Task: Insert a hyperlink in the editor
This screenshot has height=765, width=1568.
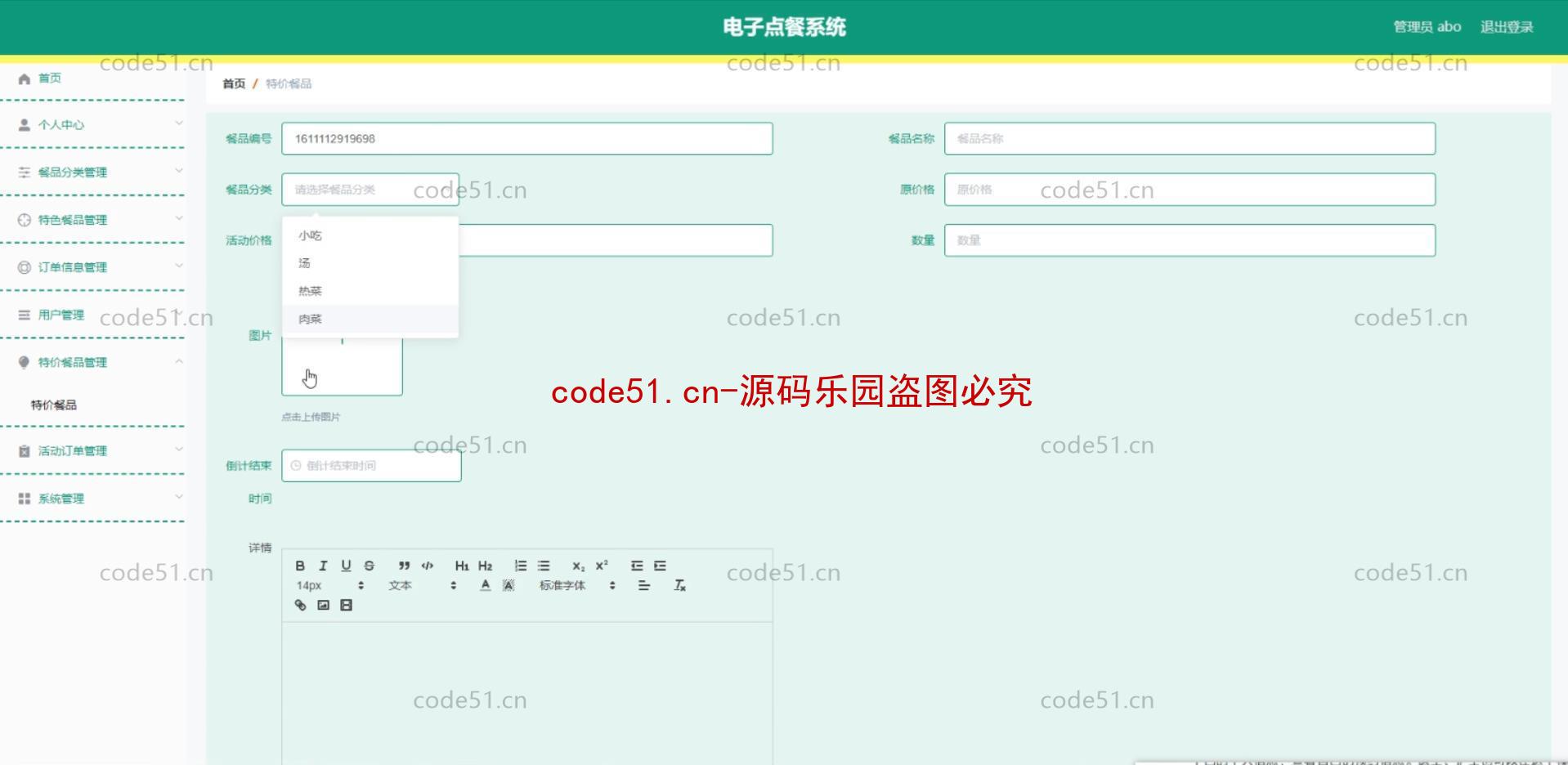Action: (300, 605)
